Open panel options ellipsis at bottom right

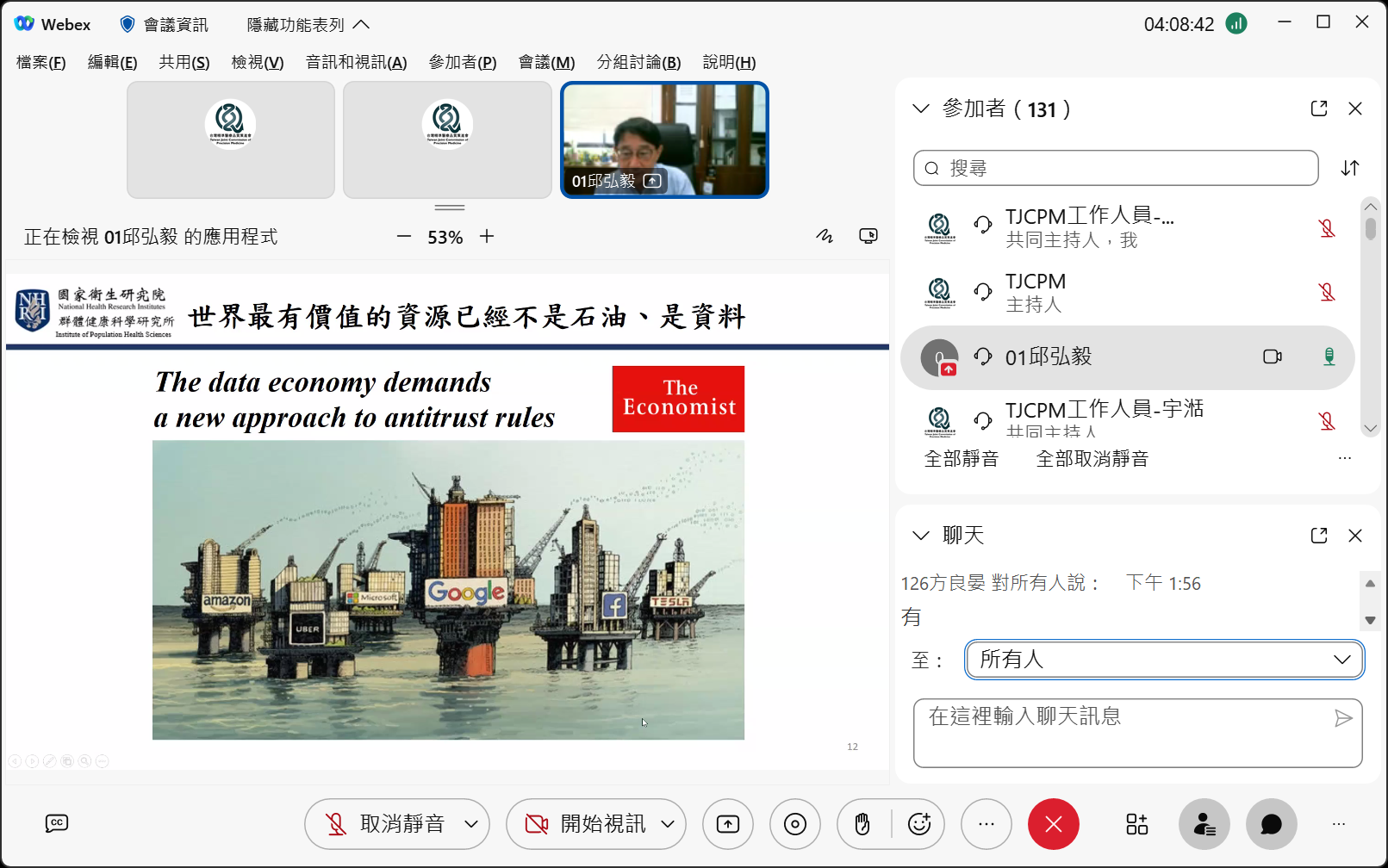pyautogui.click(x=1339, y=824)
